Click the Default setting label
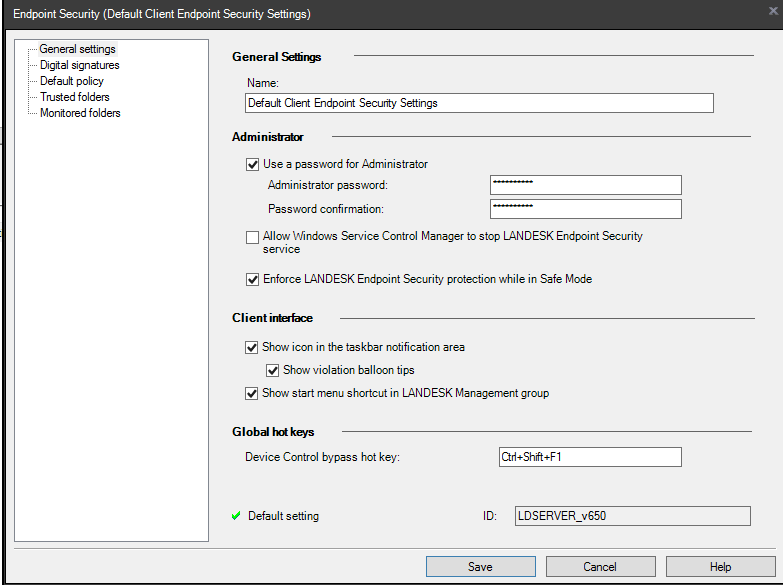Image resolution: width=783 pixels, height=585 pixels. point(283,516)
